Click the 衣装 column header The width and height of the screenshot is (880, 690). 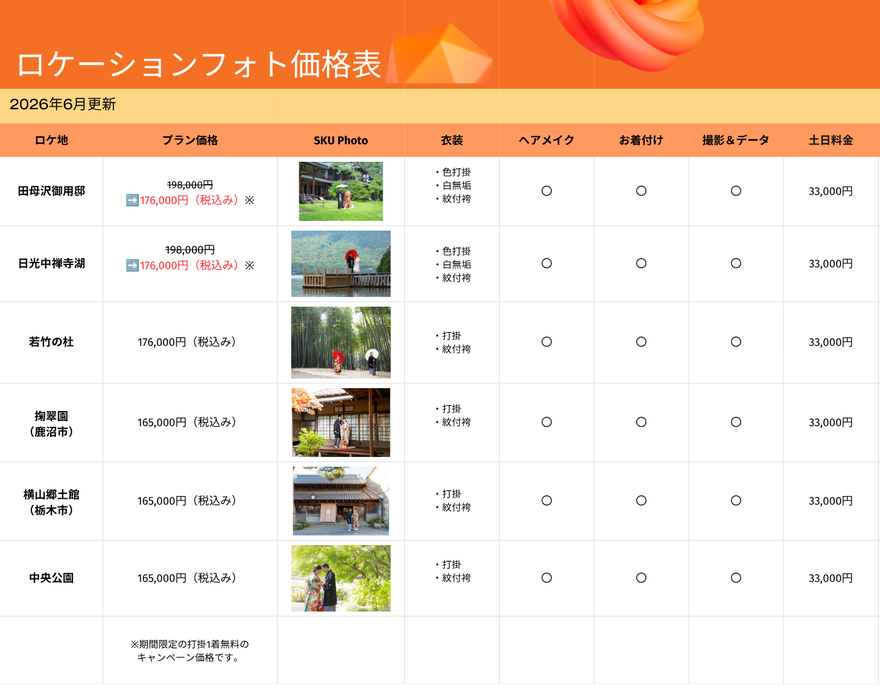452,140
